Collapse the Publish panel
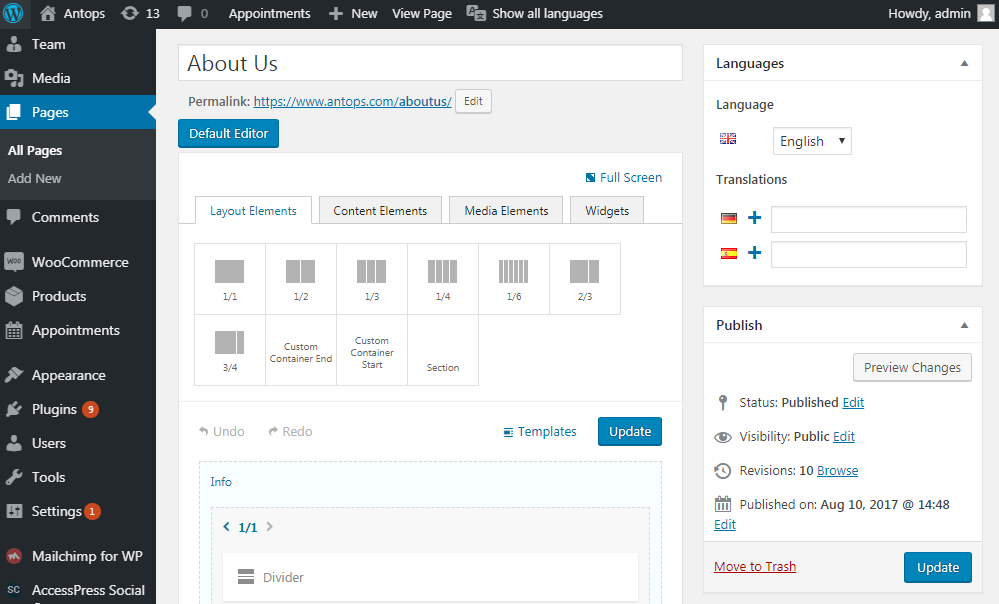The width and height of the screenshot is (999, 604). pos(964,325)
